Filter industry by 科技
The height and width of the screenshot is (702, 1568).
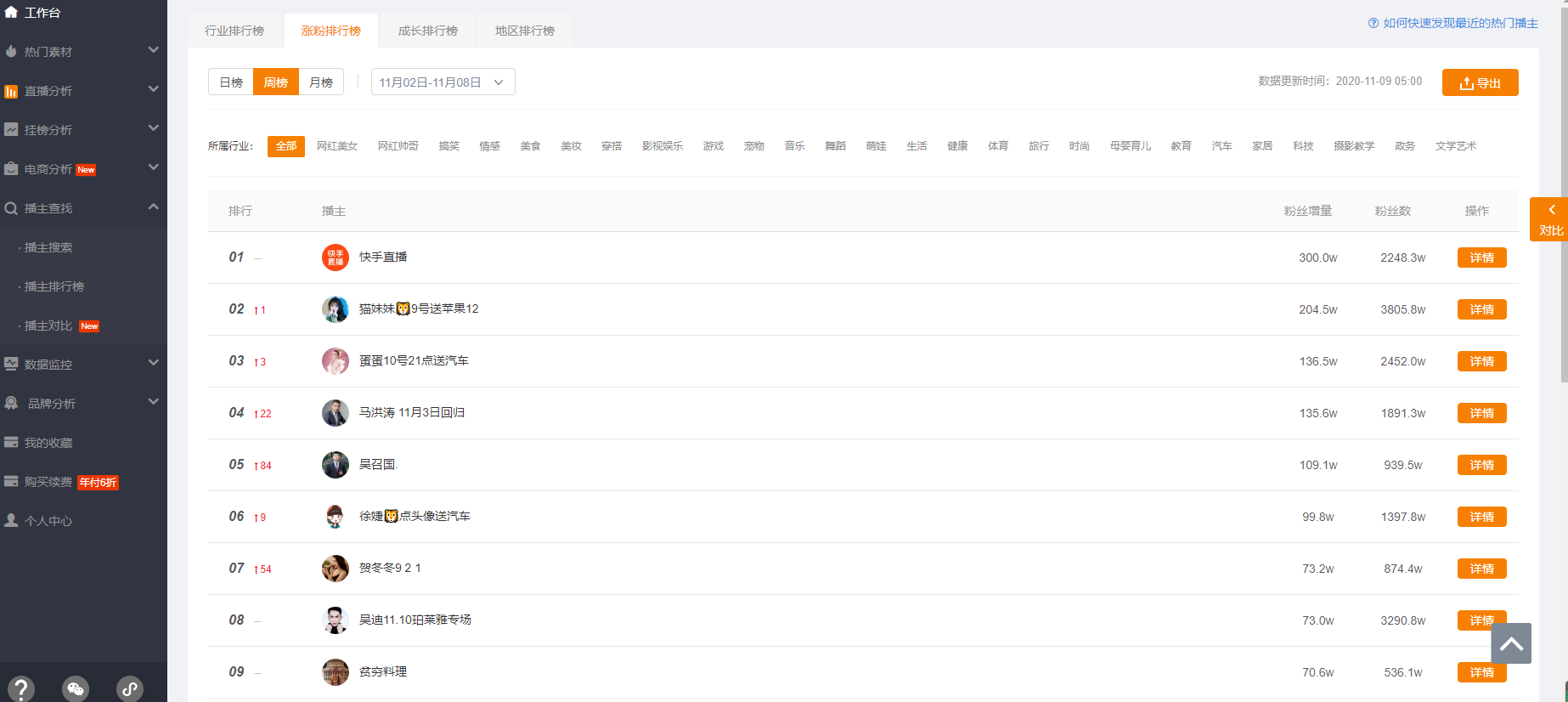click(1303, 146)
